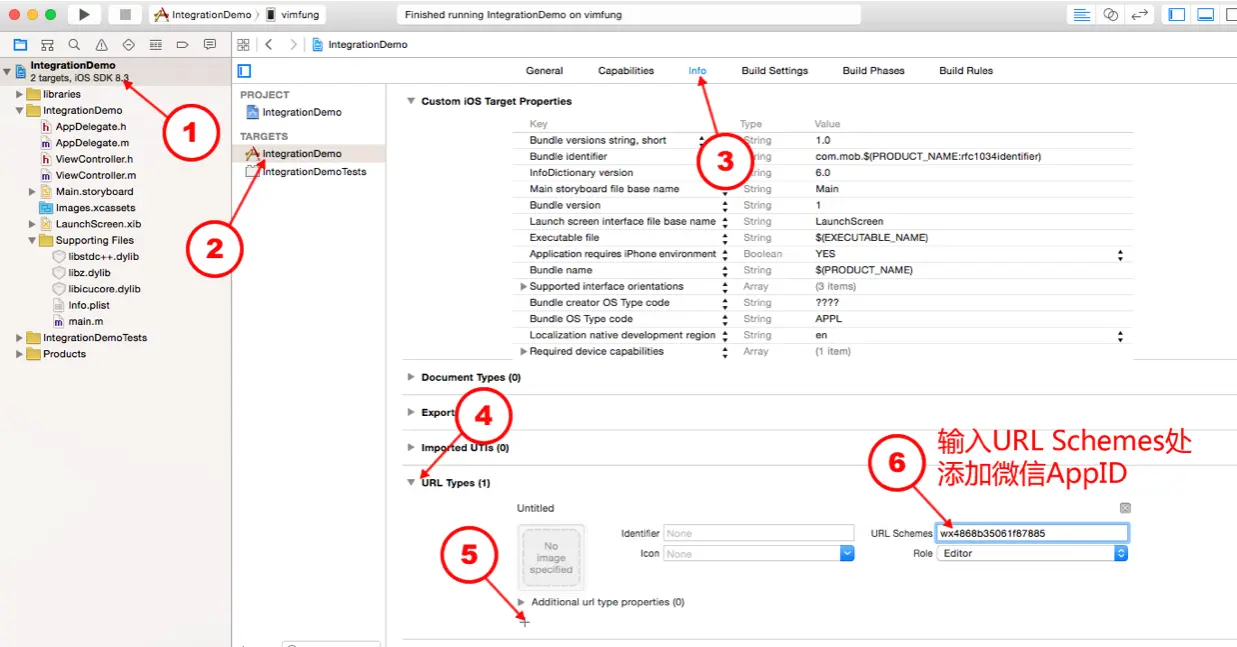This screenshot has height=647, width=1237.
Task: Click the 'No image specified' icon well
Action: coord(551,558)
